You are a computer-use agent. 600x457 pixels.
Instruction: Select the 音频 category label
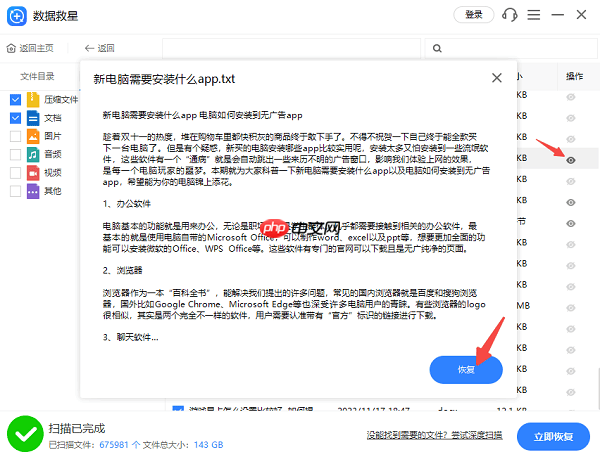pos(53,155)
